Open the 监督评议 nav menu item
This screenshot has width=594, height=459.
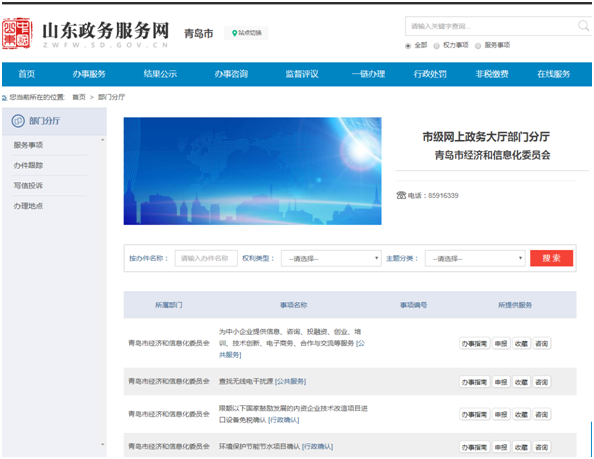click(302, 74)
